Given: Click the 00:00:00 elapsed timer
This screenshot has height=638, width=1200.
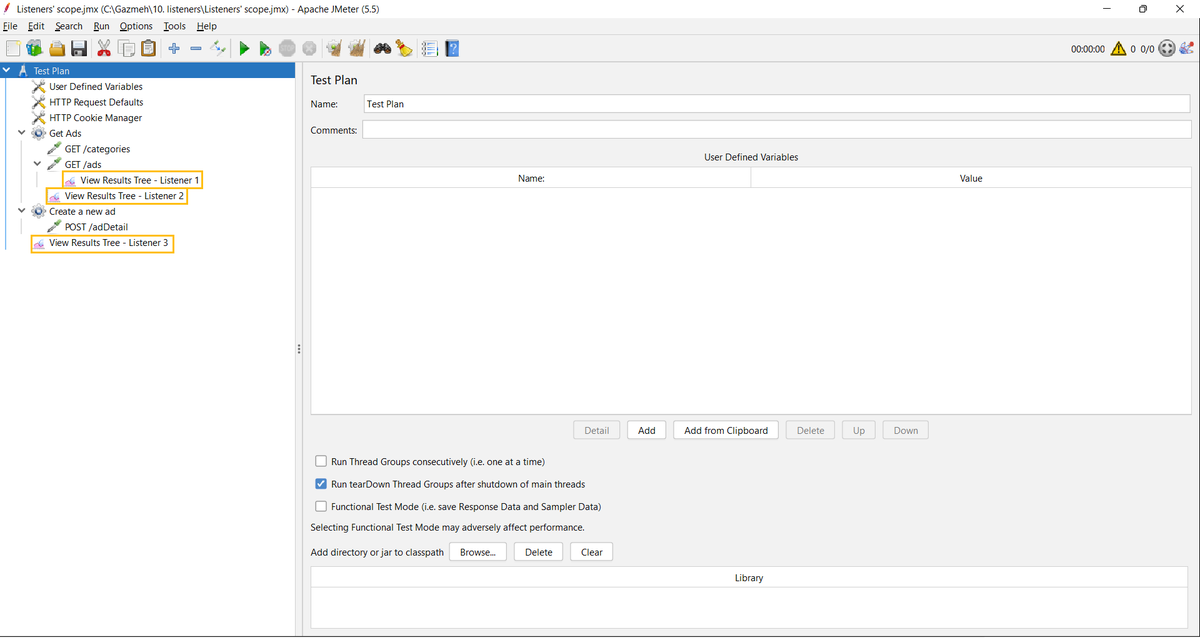Looking at the screenshot, I should (x=1088, y=49).
